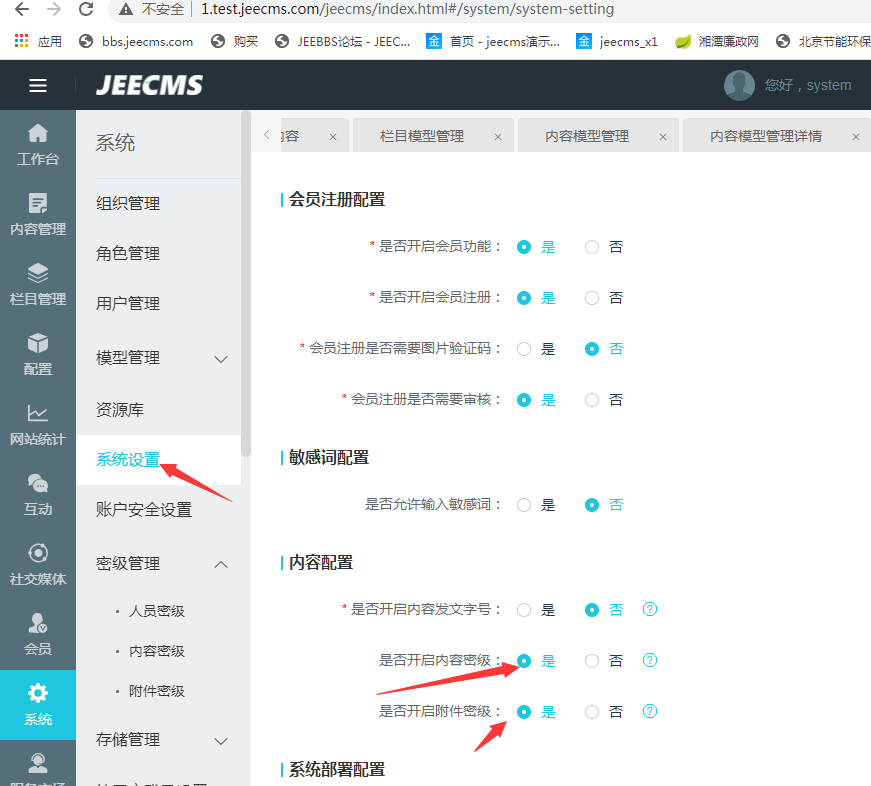
Task: Open 组织管理 in system menu
Action: click(128, 203)
